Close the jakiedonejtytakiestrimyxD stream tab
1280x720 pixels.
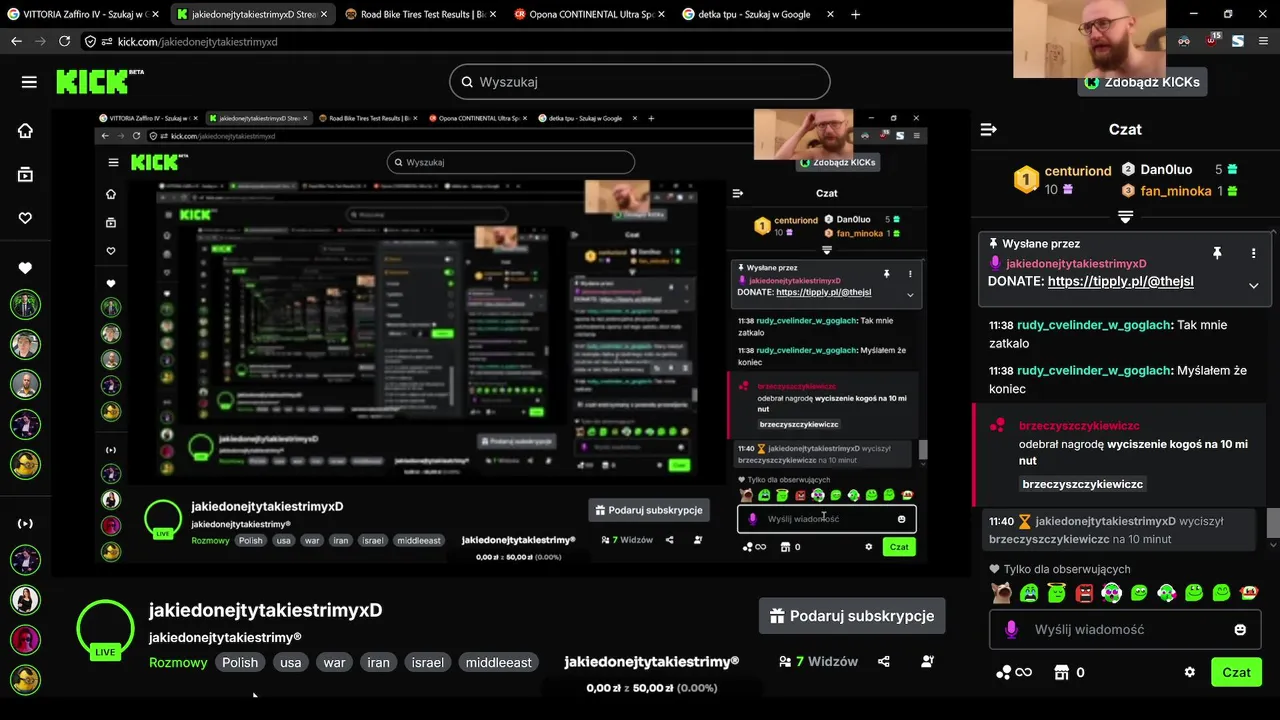(x=324, y=14)
